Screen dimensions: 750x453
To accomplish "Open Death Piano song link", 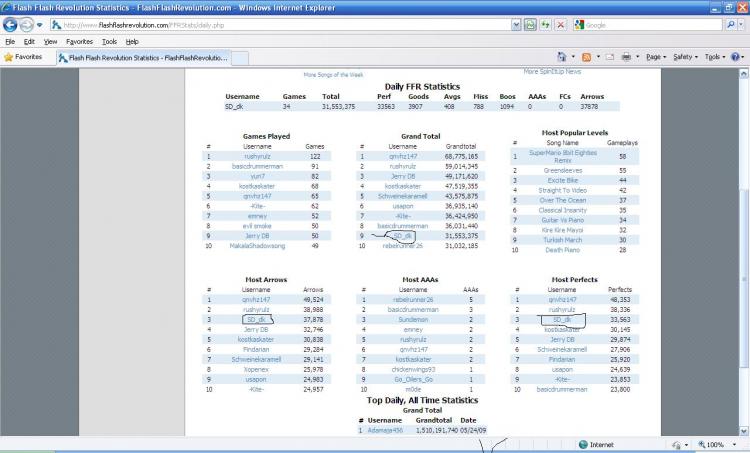I will [563, 250].
